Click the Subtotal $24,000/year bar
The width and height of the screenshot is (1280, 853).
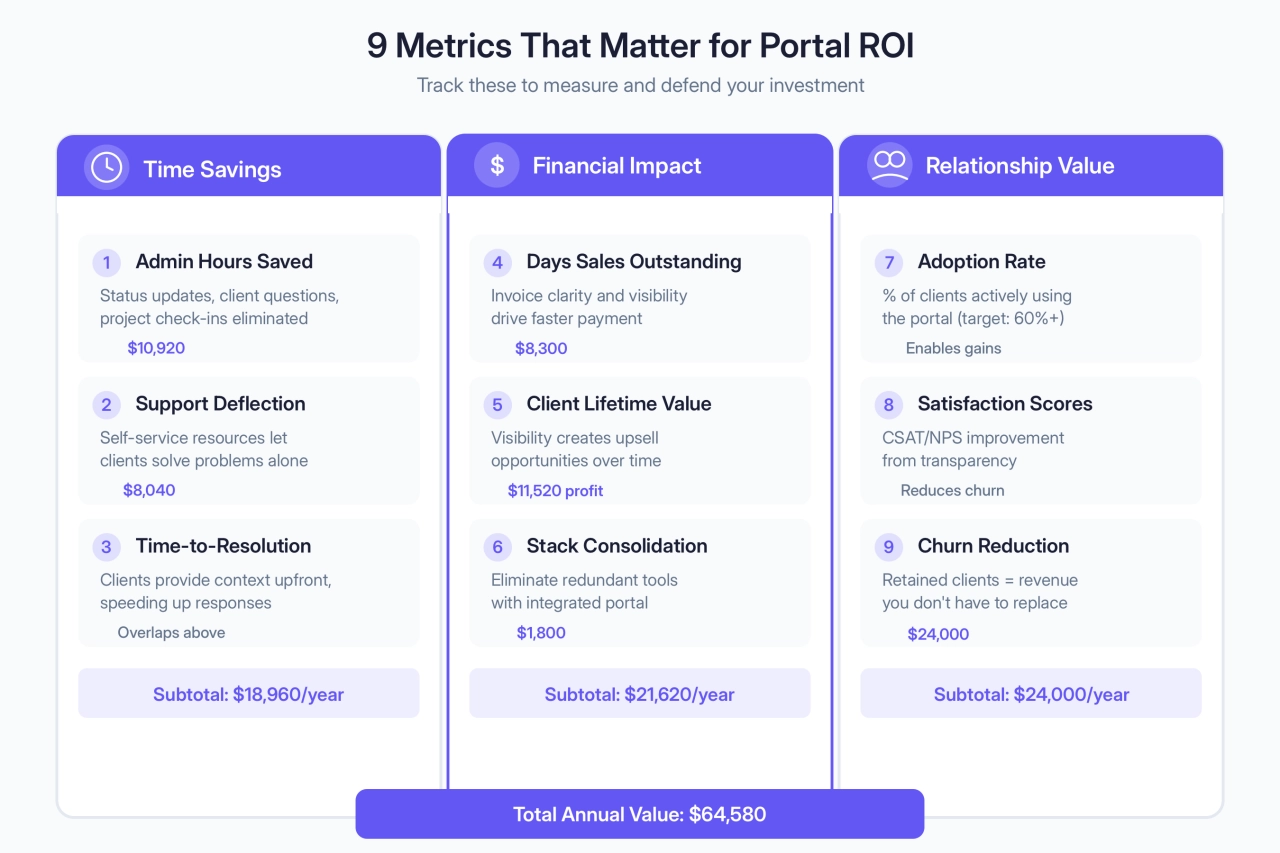1031,693
